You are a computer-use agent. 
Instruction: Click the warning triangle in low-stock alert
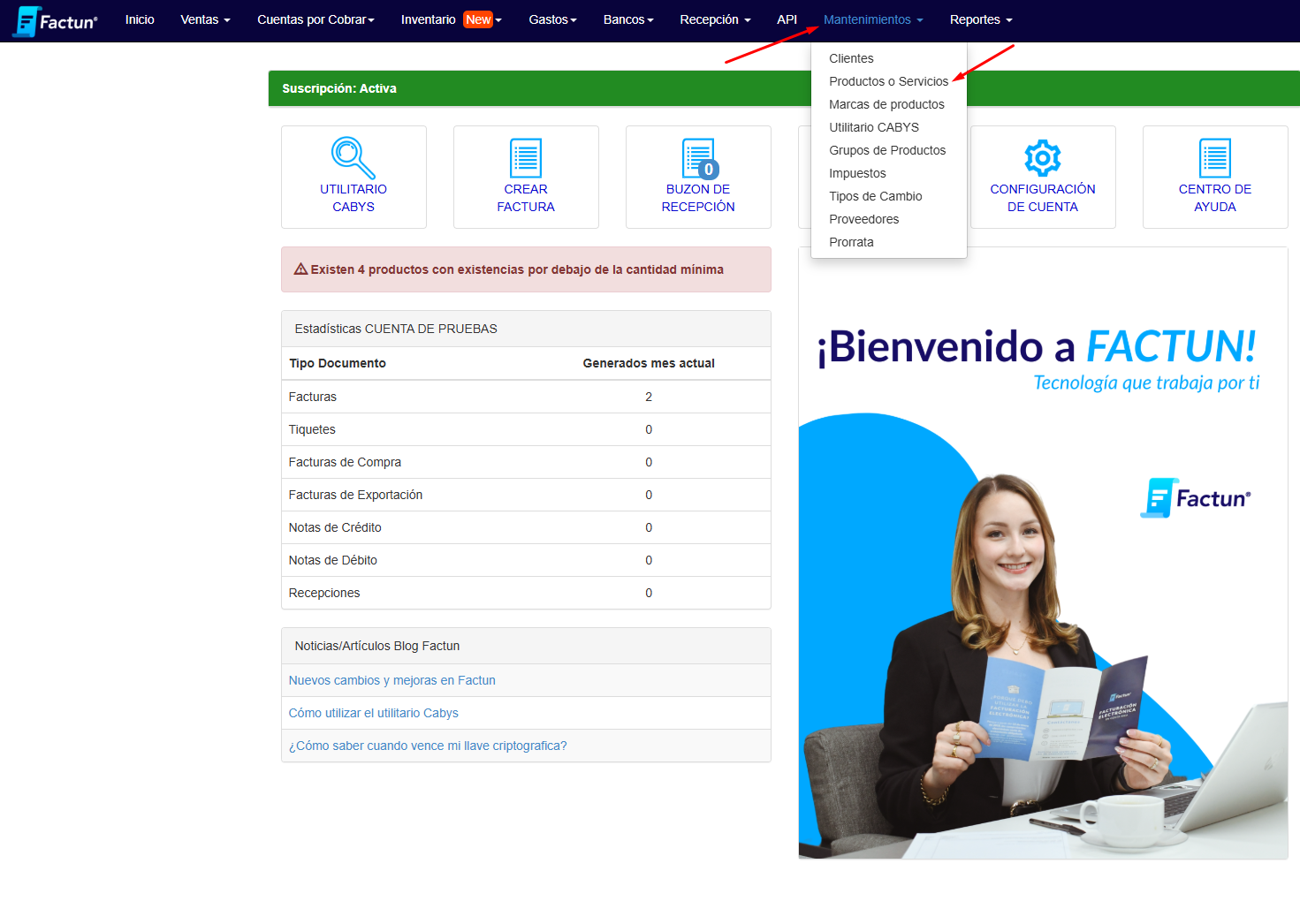300,269
